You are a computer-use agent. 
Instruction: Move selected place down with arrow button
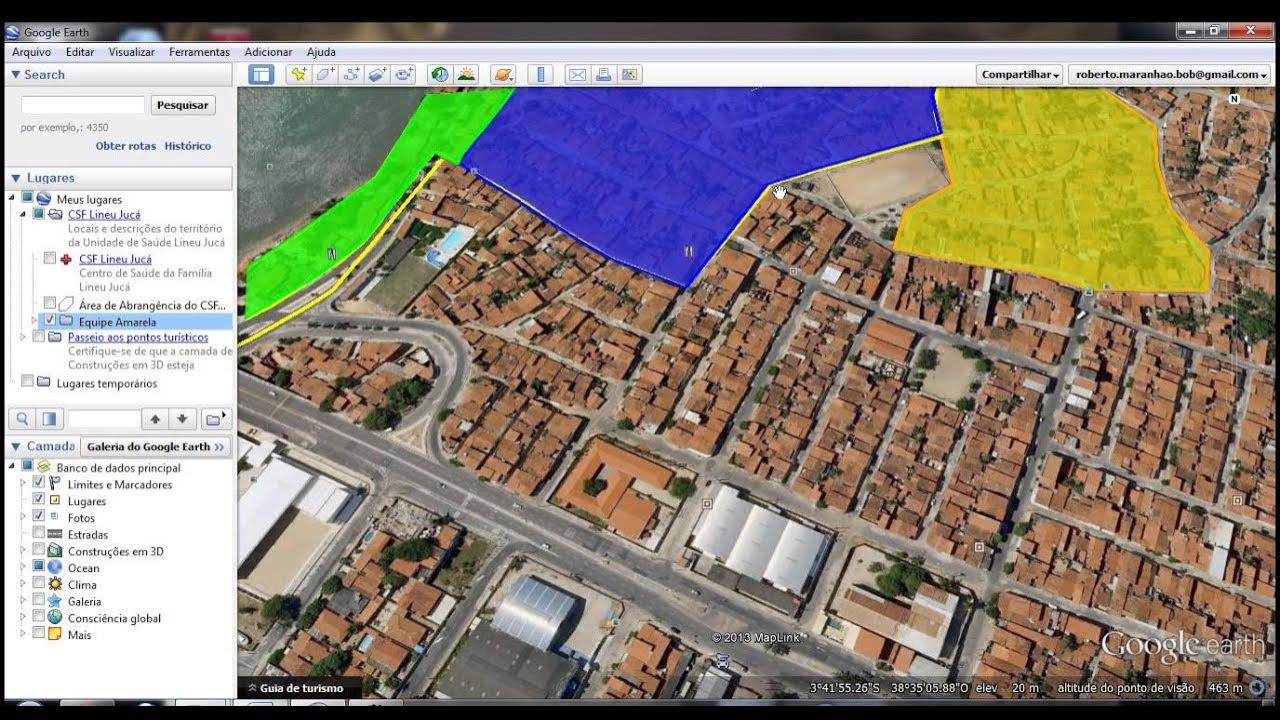coord(182,419)
